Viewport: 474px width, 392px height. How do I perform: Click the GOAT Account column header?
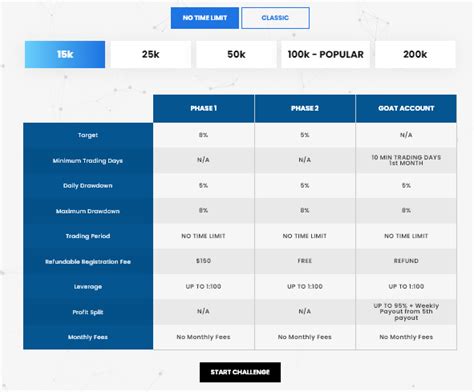pos(406,108)
